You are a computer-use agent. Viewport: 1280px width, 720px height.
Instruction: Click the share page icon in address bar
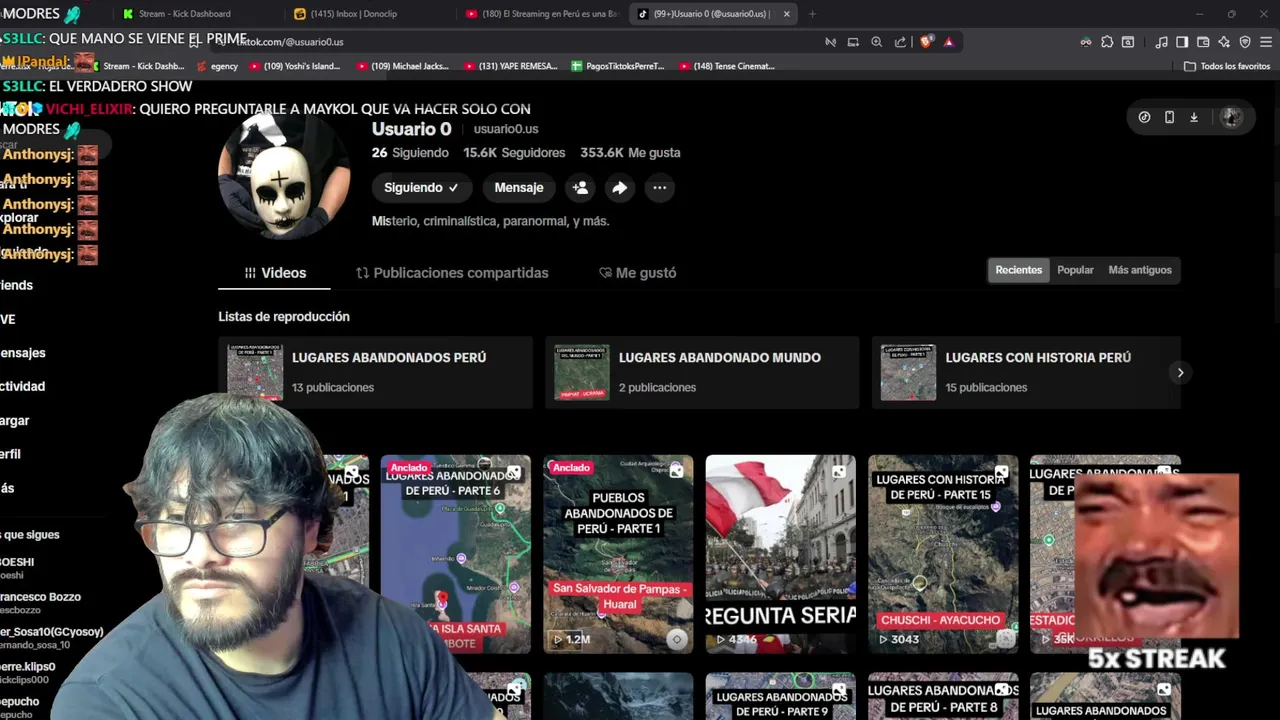click(901, 42)
